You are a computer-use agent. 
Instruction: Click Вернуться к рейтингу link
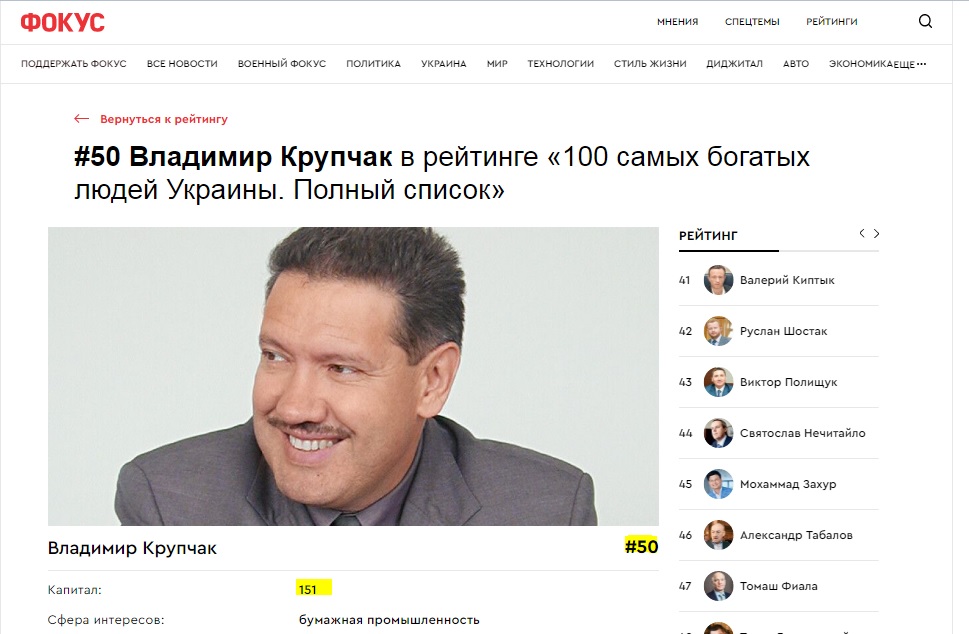click(163, 119)
